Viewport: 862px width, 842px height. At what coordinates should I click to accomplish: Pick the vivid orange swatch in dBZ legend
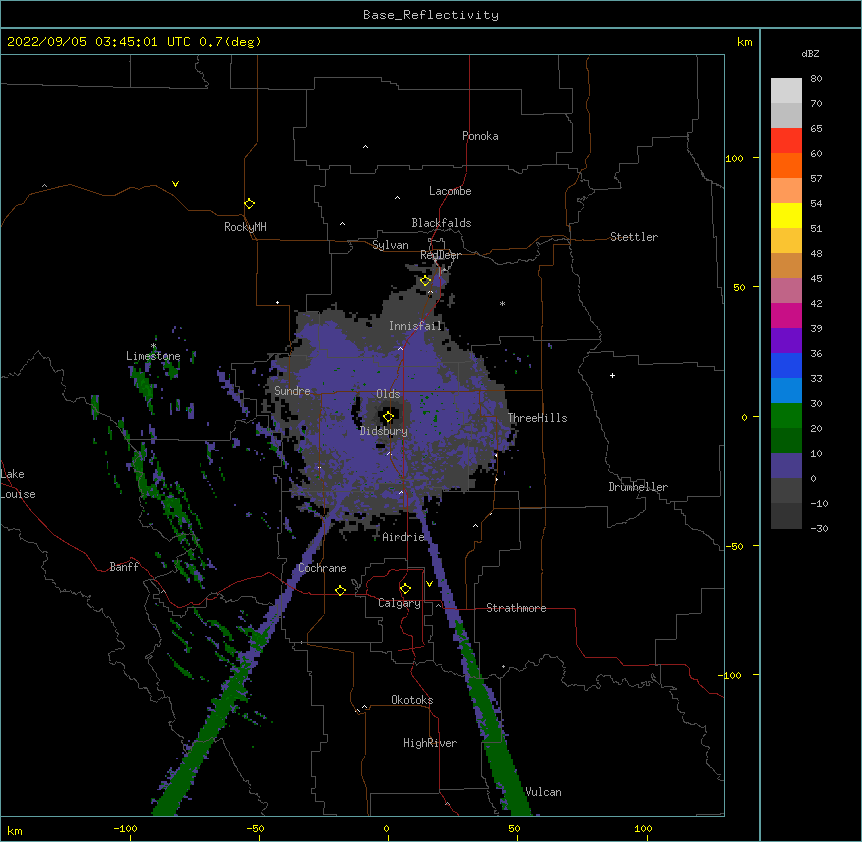point(786,165)
